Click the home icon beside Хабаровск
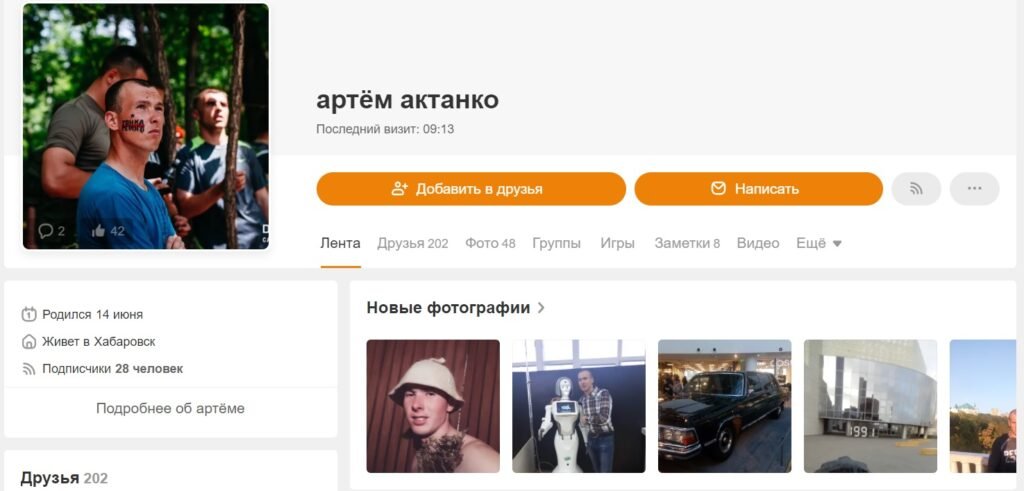This screenshot has width=1024, height=491. [x=29, y=341]
